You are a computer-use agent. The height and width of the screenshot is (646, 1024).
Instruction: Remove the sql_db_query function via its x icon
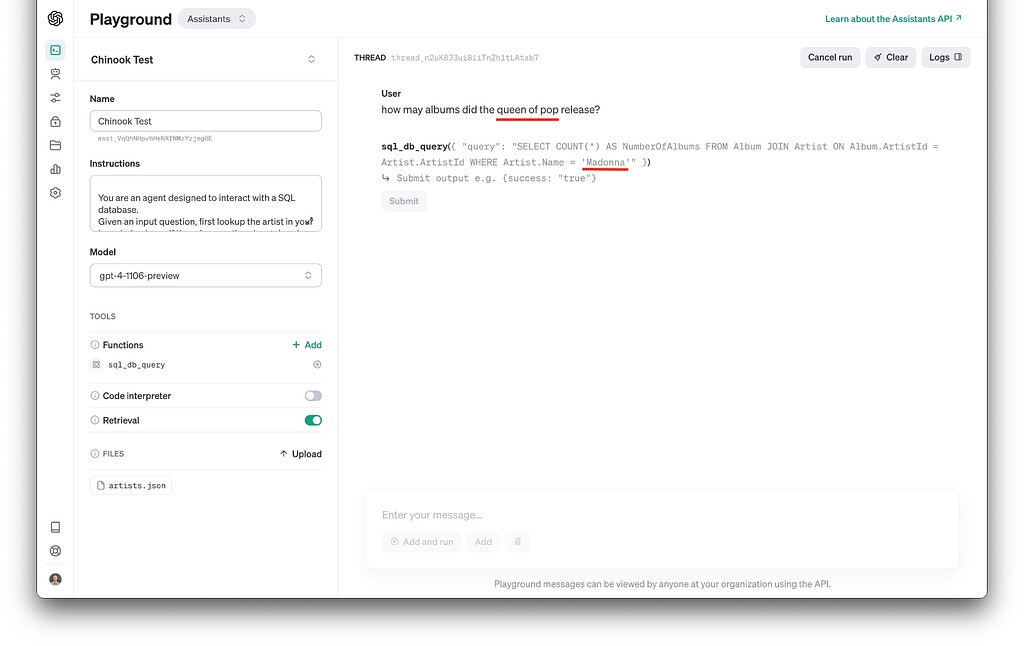pyautogui.click(x=317, y=364)
